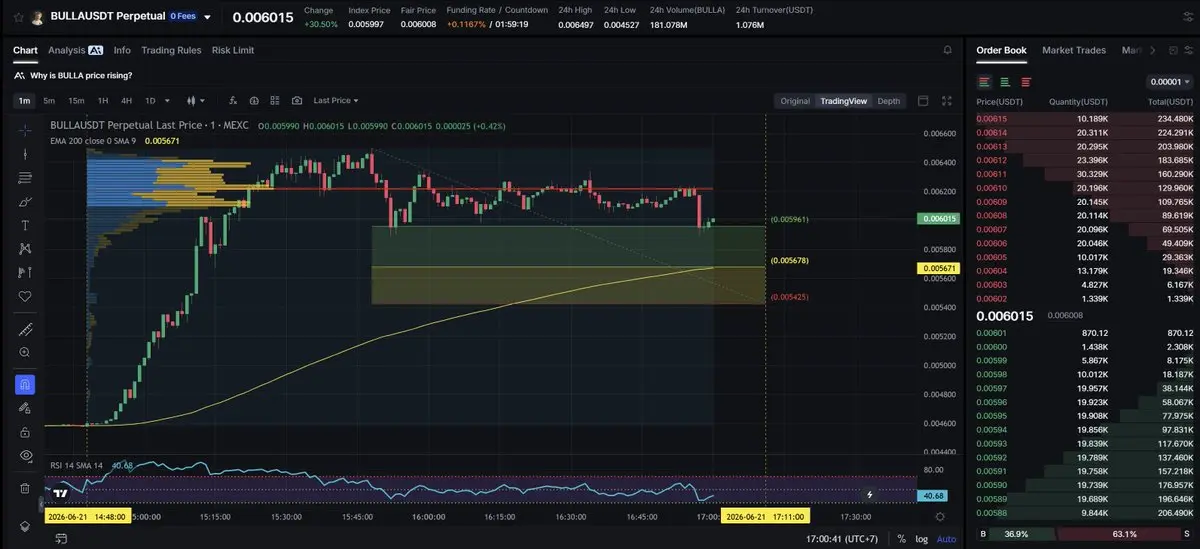Select the 4H timeframe

tap(126, 101)
